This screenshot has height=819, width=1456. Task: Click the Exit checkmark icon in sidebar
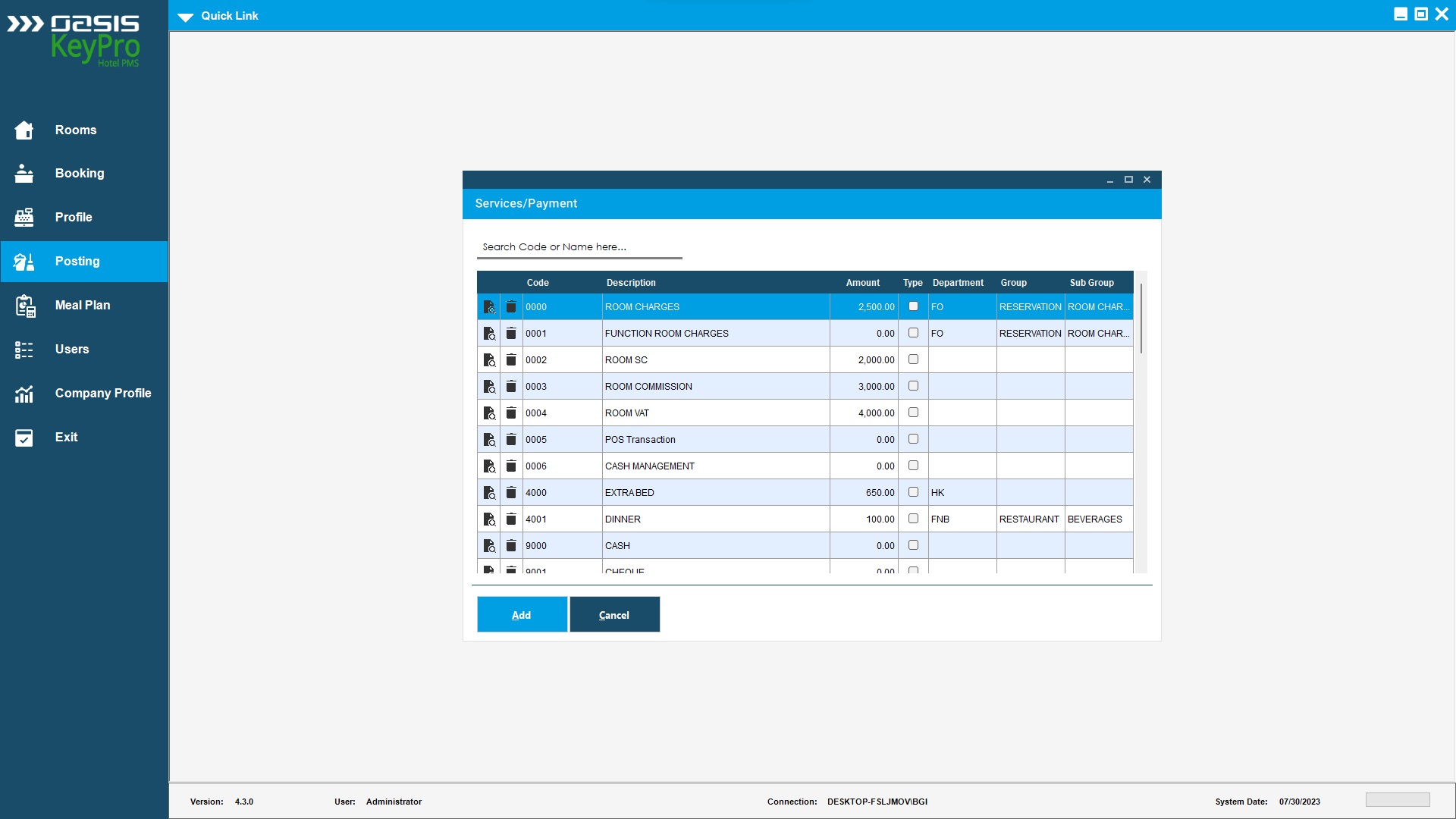coord(24,438)
